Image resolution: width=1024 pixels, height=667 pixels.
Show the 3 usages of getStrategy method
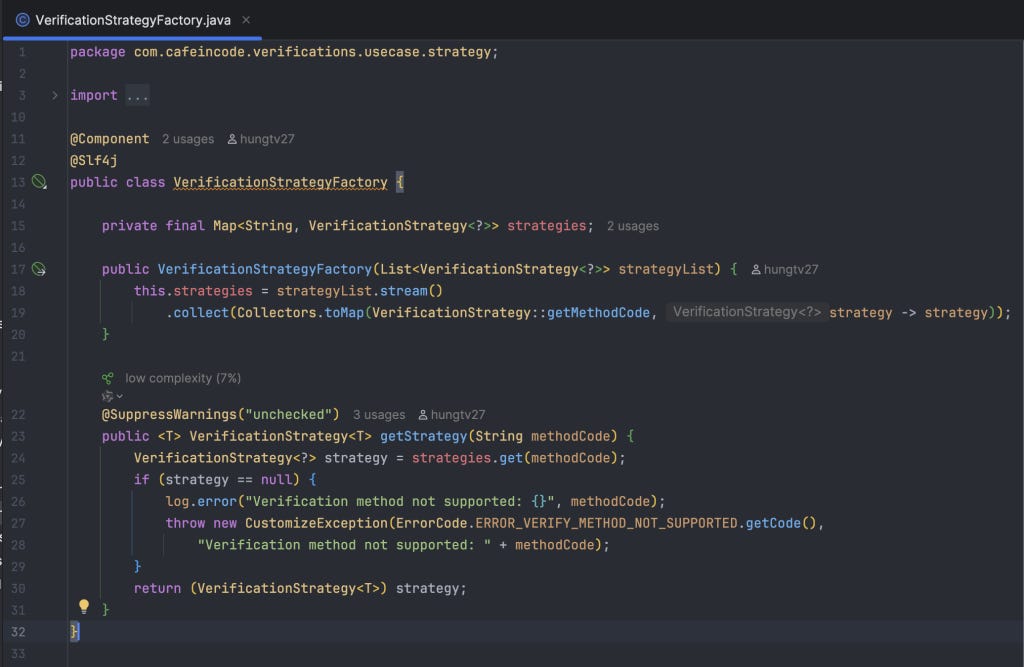coord(379,415)
